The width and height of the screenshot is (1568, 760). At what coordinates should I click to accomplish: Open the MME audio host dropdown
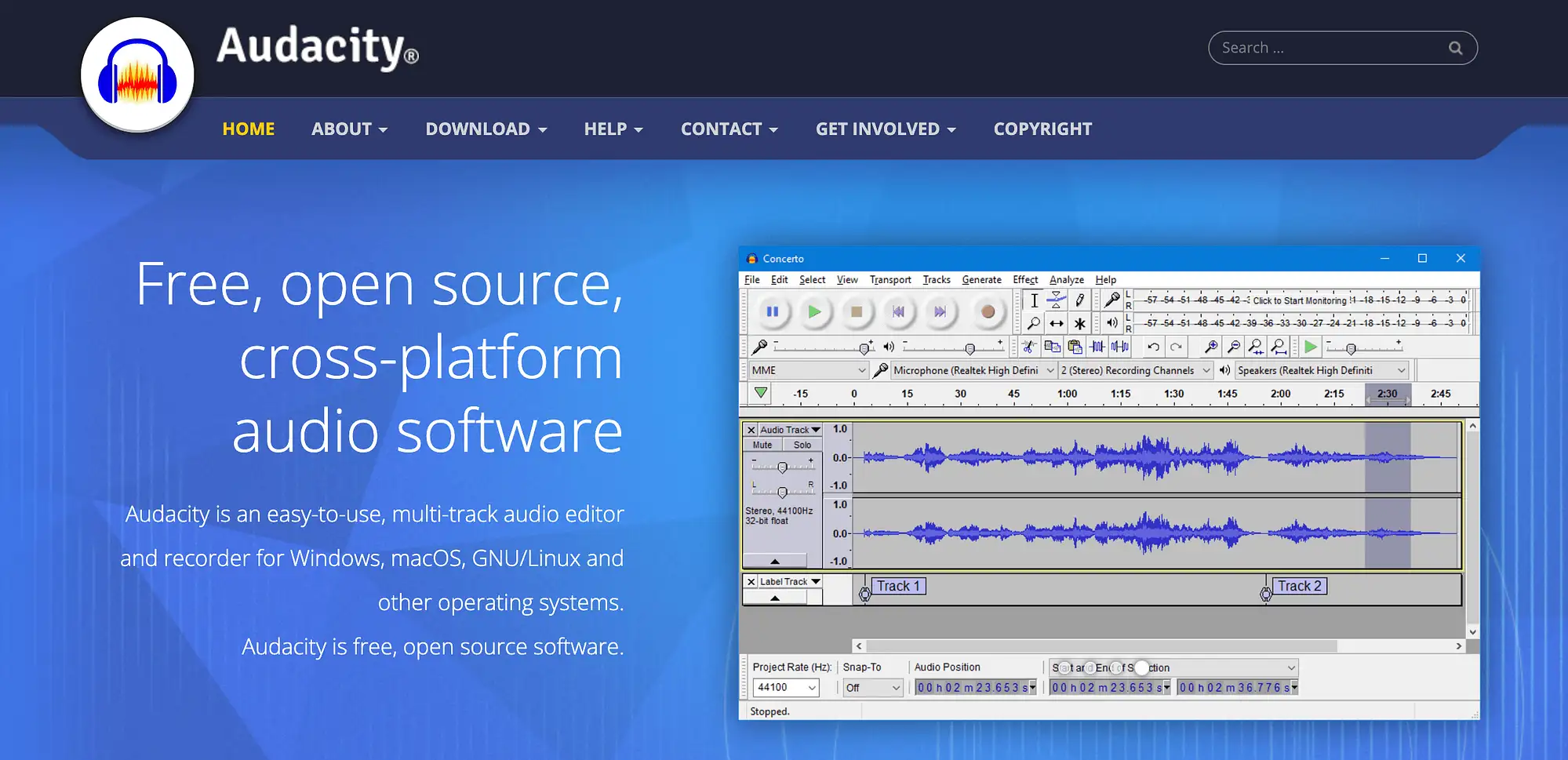pyautogui.click(x=809, y=370)
